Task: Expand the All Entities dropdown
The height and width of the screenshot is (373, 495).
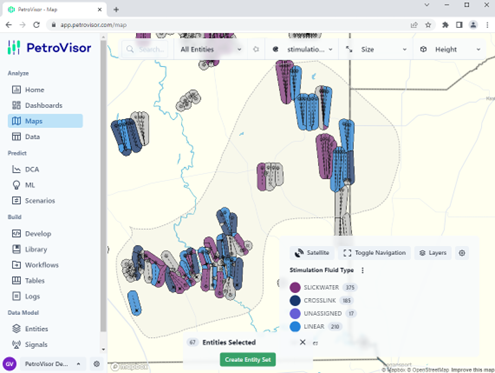Action: (211, 49)
